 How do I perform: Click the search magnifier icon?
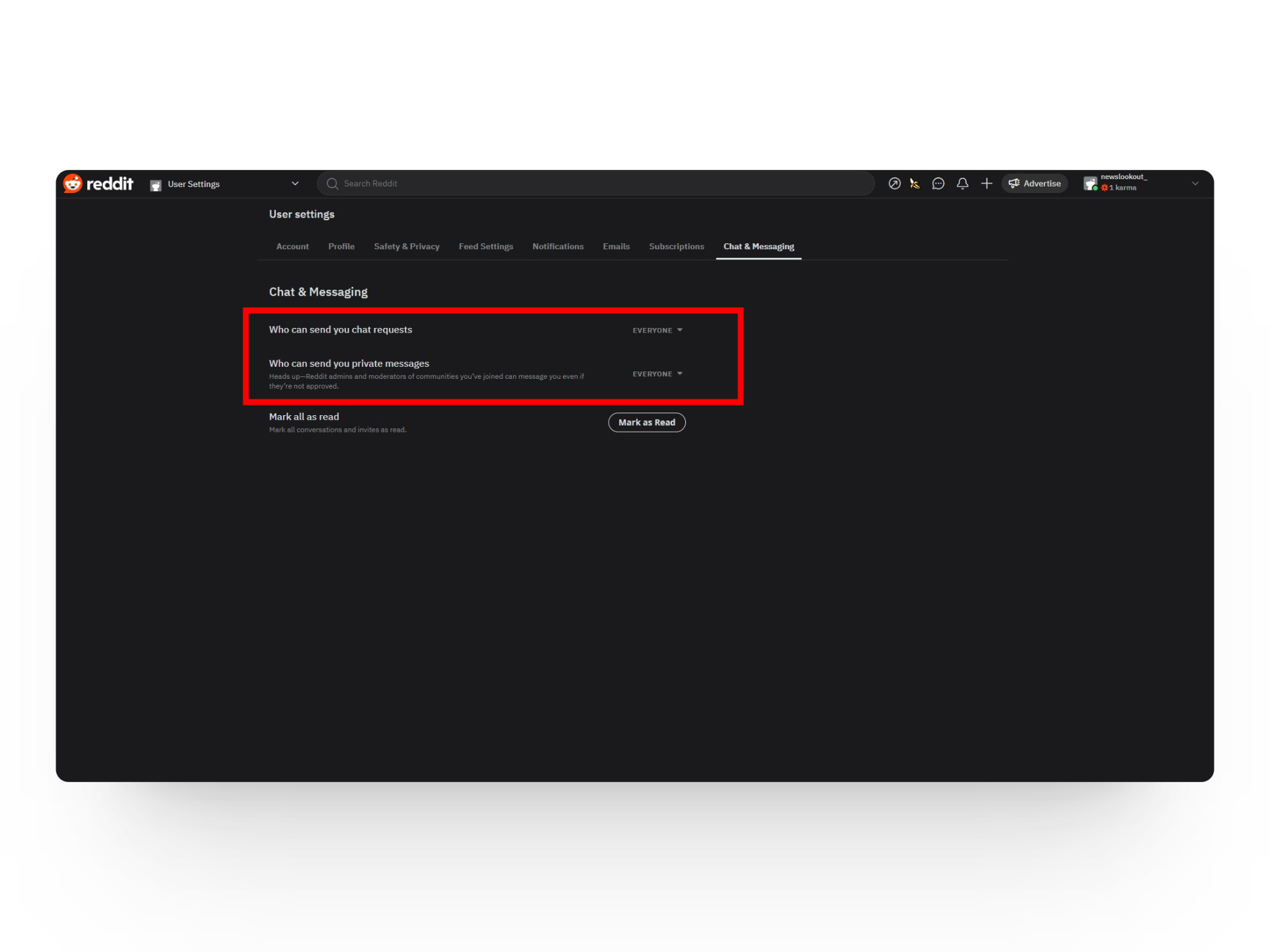coord(333,183)
